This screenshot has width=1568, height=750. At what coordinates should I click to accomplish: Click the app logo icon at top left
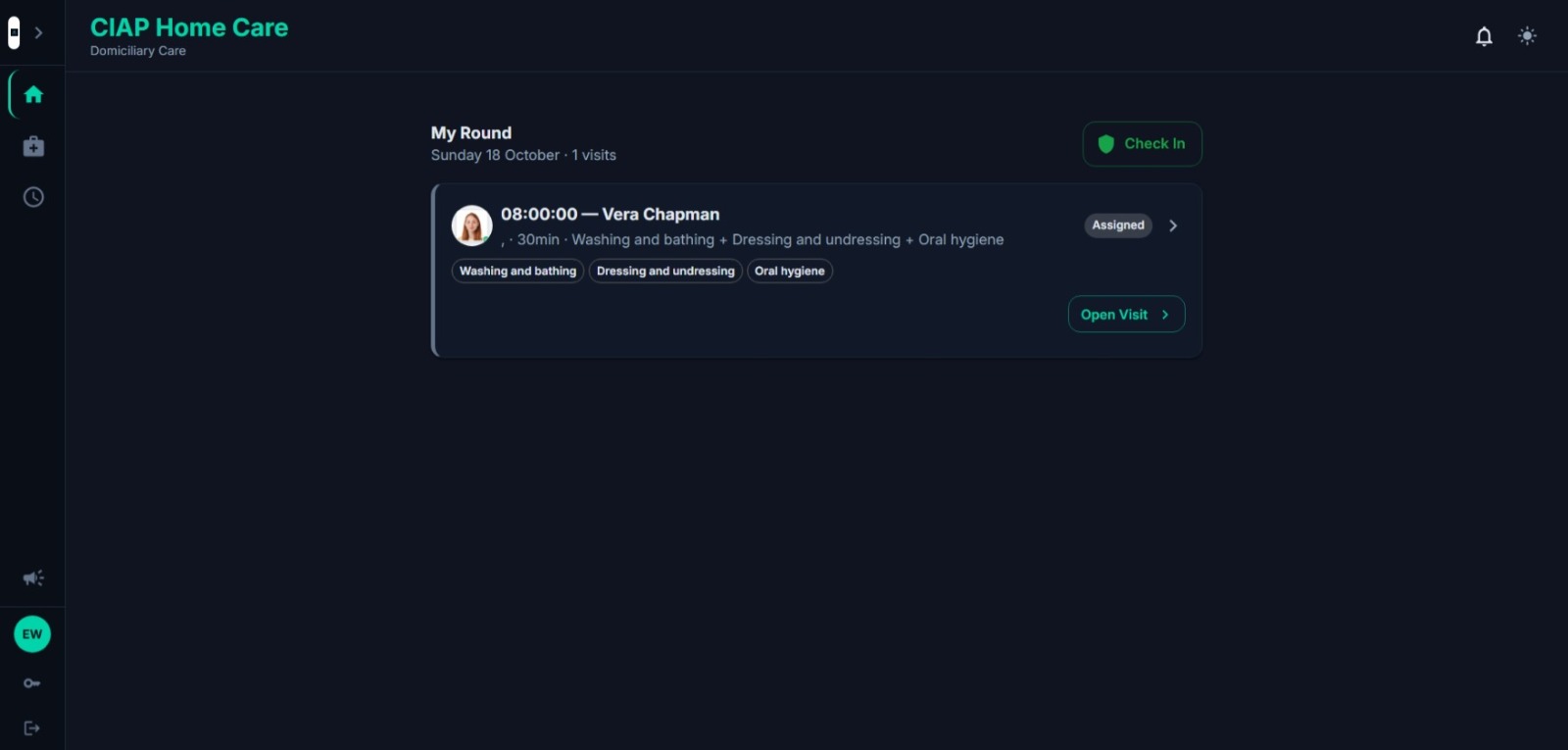tap(14, 32)
